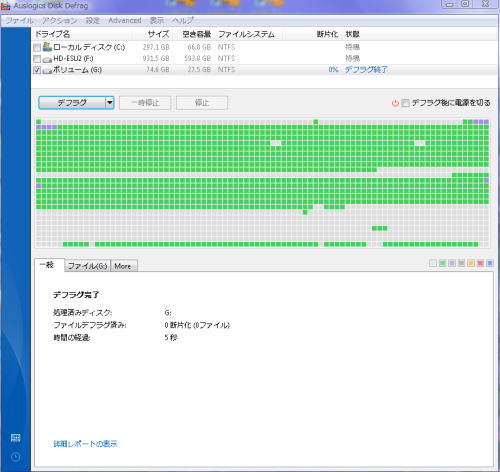Open the デフラグ button dropdown arrow

110,103
